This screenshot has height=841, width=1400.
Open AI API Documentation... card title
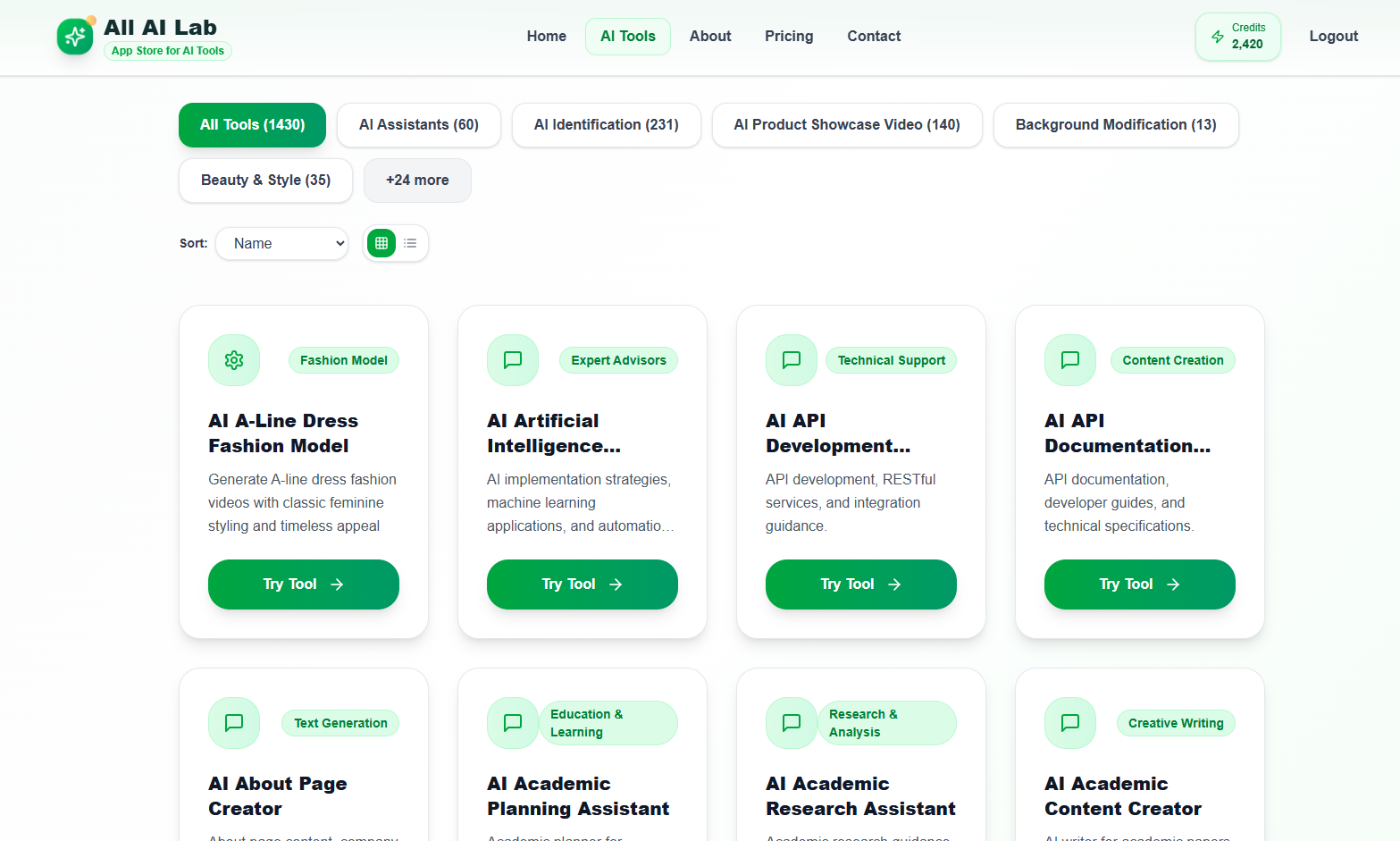[1128, 433]
